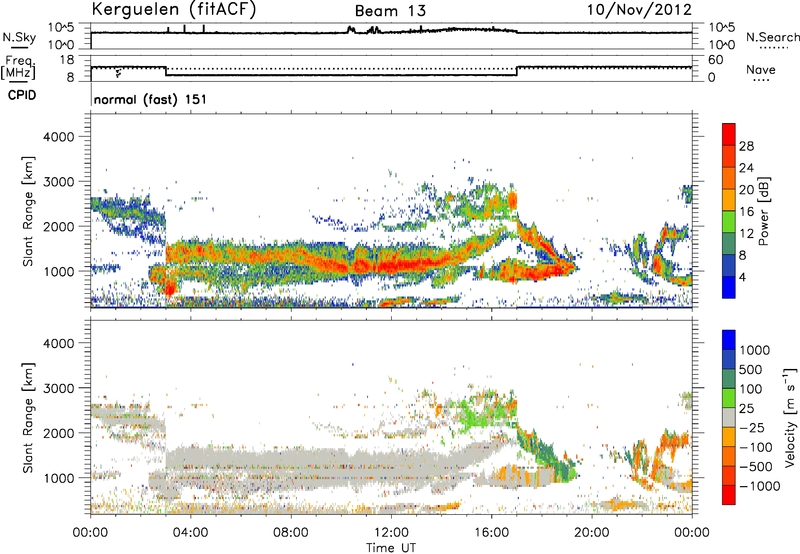800x554 pixels.
Task: Pick the bright blue bottom Power color segment
Action: coord(729,288)
